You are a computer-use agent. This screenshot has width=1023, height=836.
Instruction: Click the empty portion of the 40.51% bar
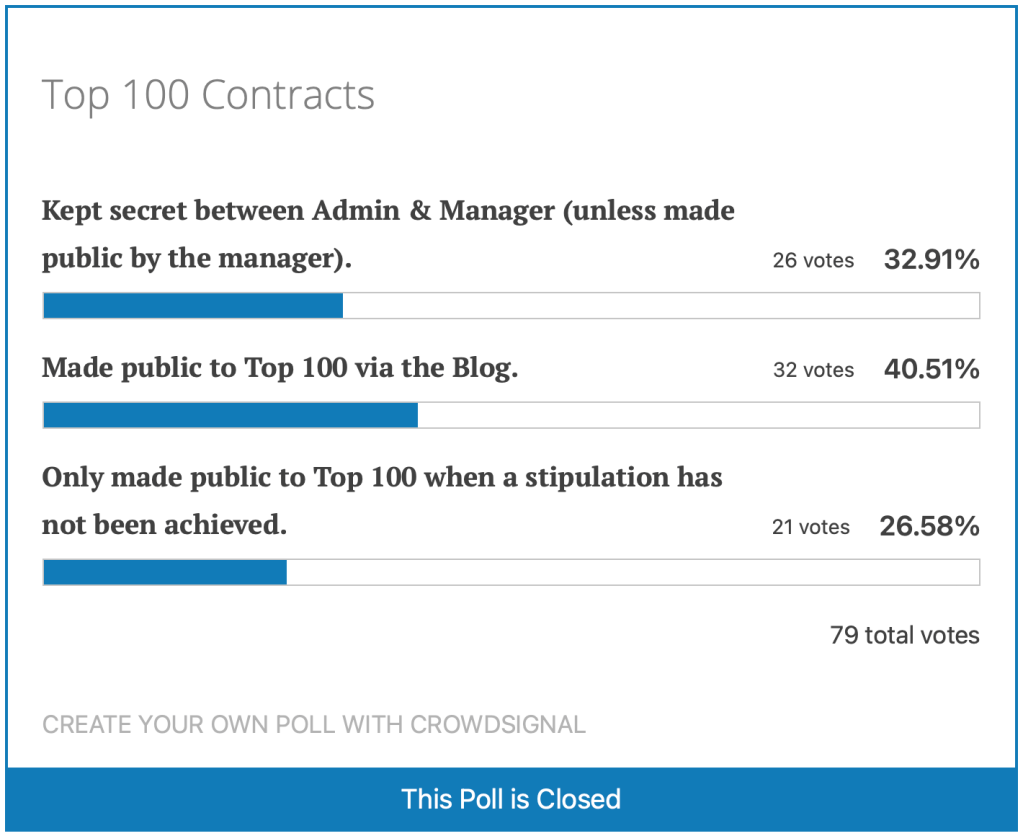(x=698, y=415)
